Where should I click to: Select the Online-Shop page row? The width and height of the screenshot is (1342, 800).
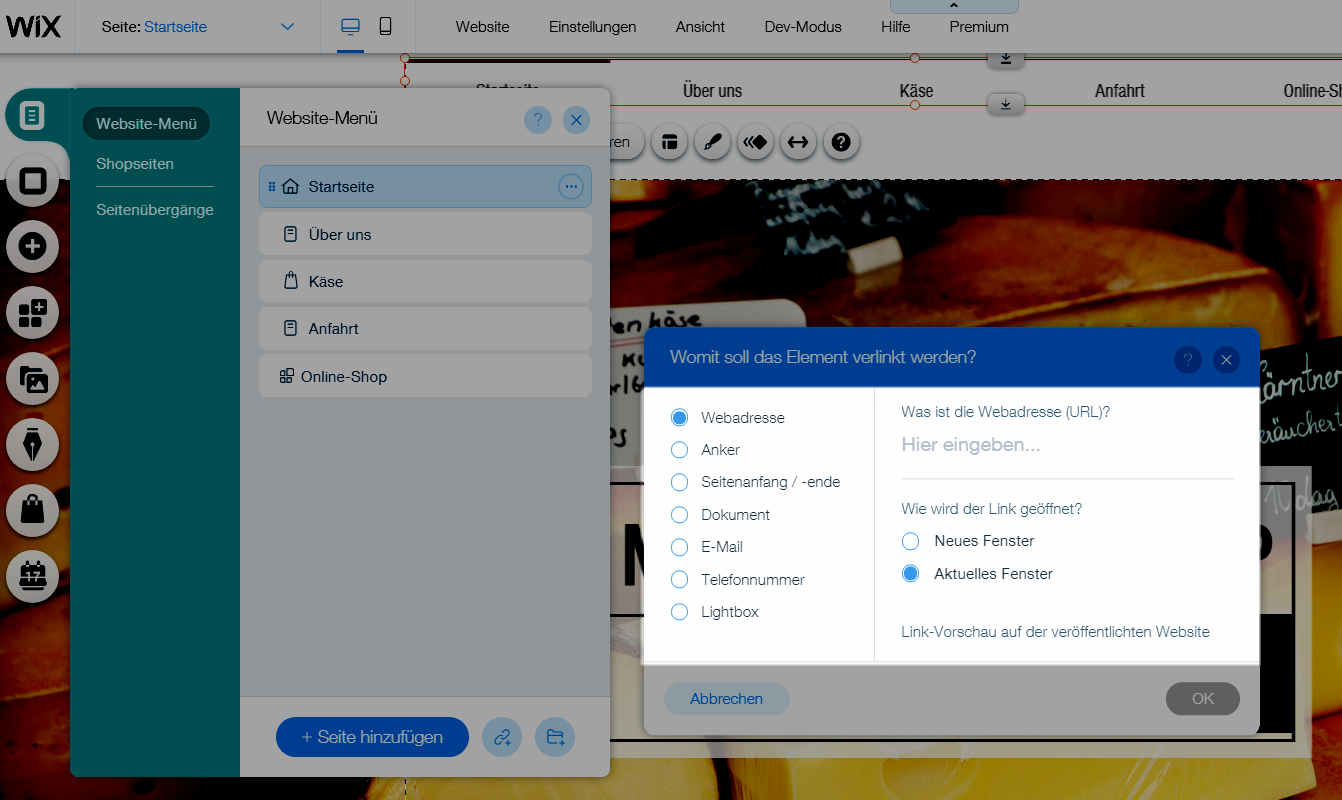click(x=425, y=376)
